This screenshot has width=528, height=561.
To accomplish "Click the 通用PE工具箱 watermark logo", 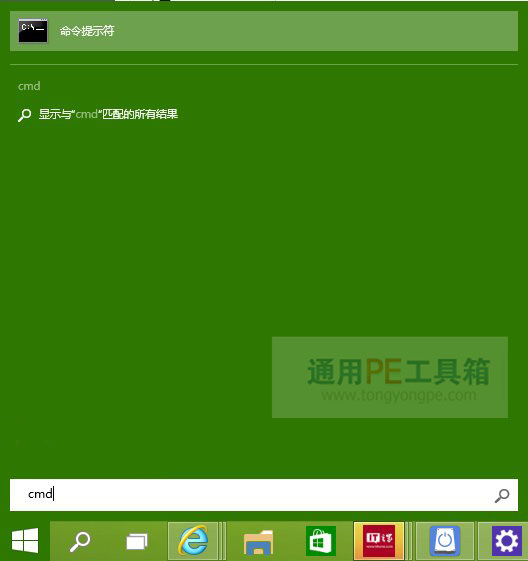I will pyautogui.click(x=399, y=372).
